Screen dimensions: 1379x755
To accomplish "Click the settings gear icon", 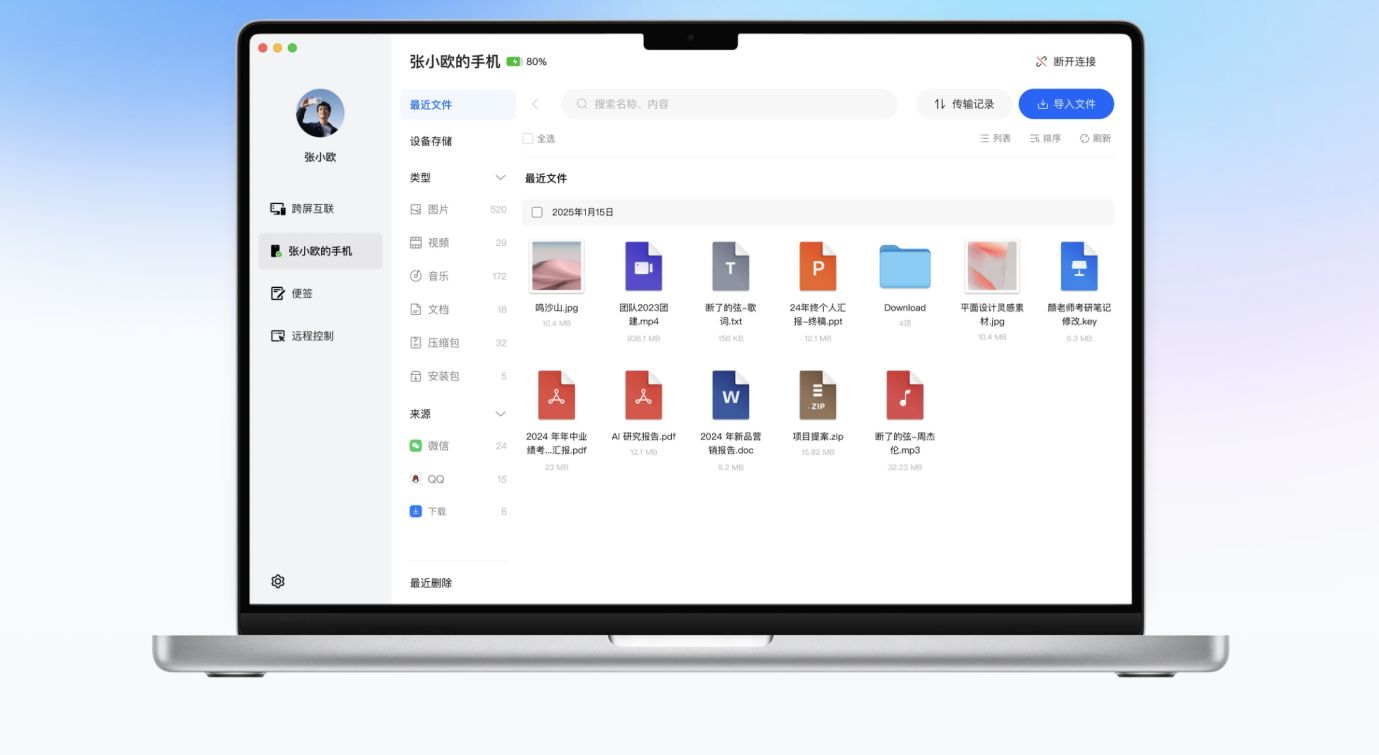I will (x=278, y=581).
